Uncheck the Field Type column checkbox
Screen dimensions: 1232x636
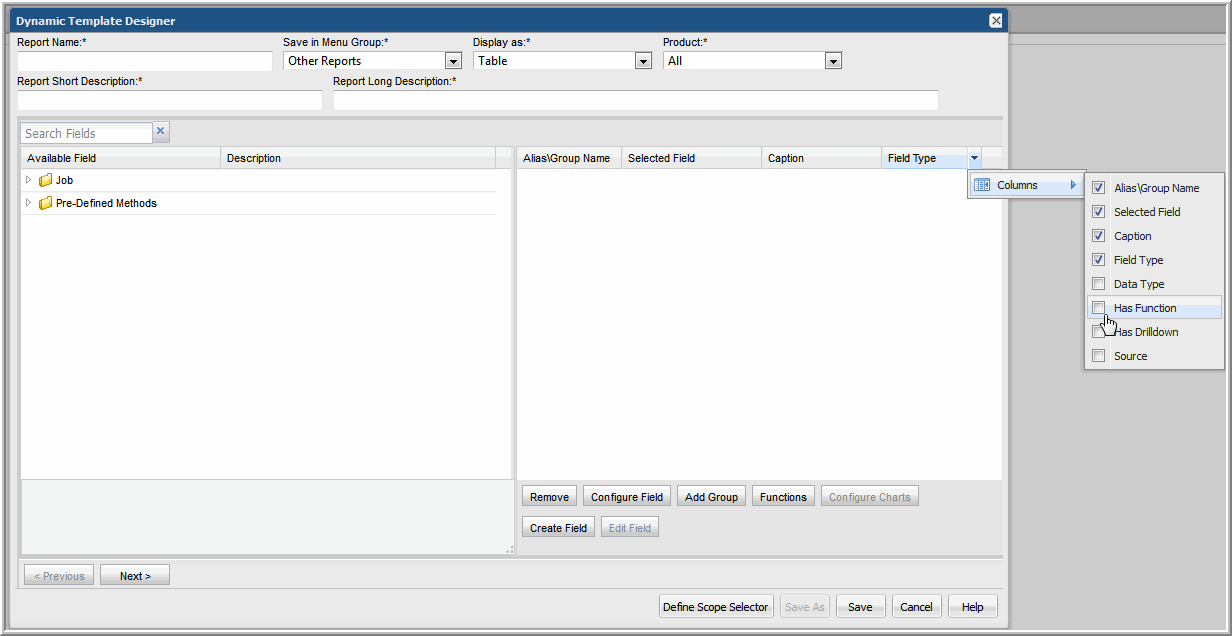coord(1099,260)
